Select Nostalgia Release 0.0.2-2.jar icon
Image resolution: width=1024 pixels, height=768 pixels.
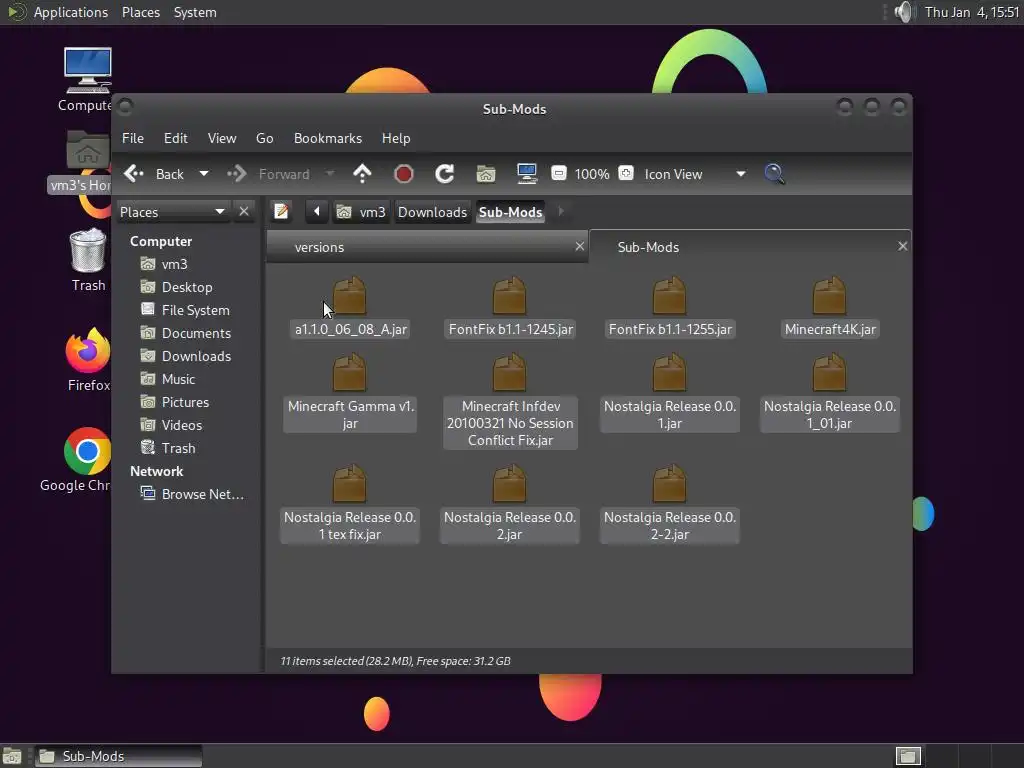669,485
